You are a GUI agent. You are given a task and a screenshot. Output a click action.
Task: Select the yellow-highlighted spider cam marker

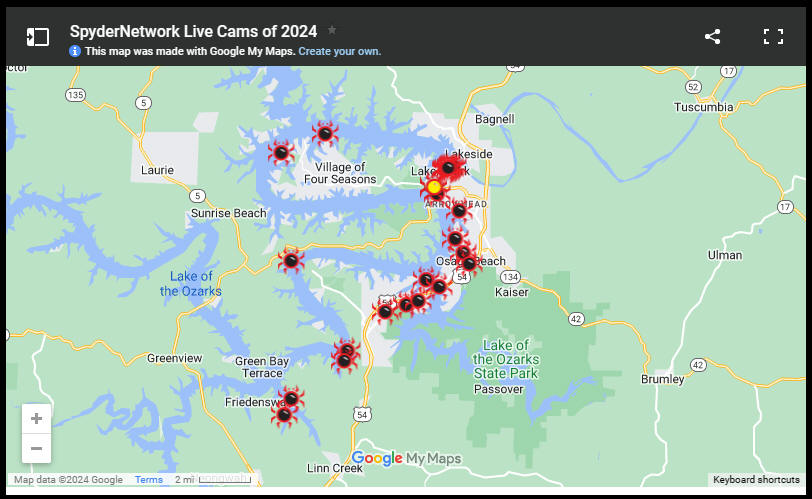click(434, 187)
